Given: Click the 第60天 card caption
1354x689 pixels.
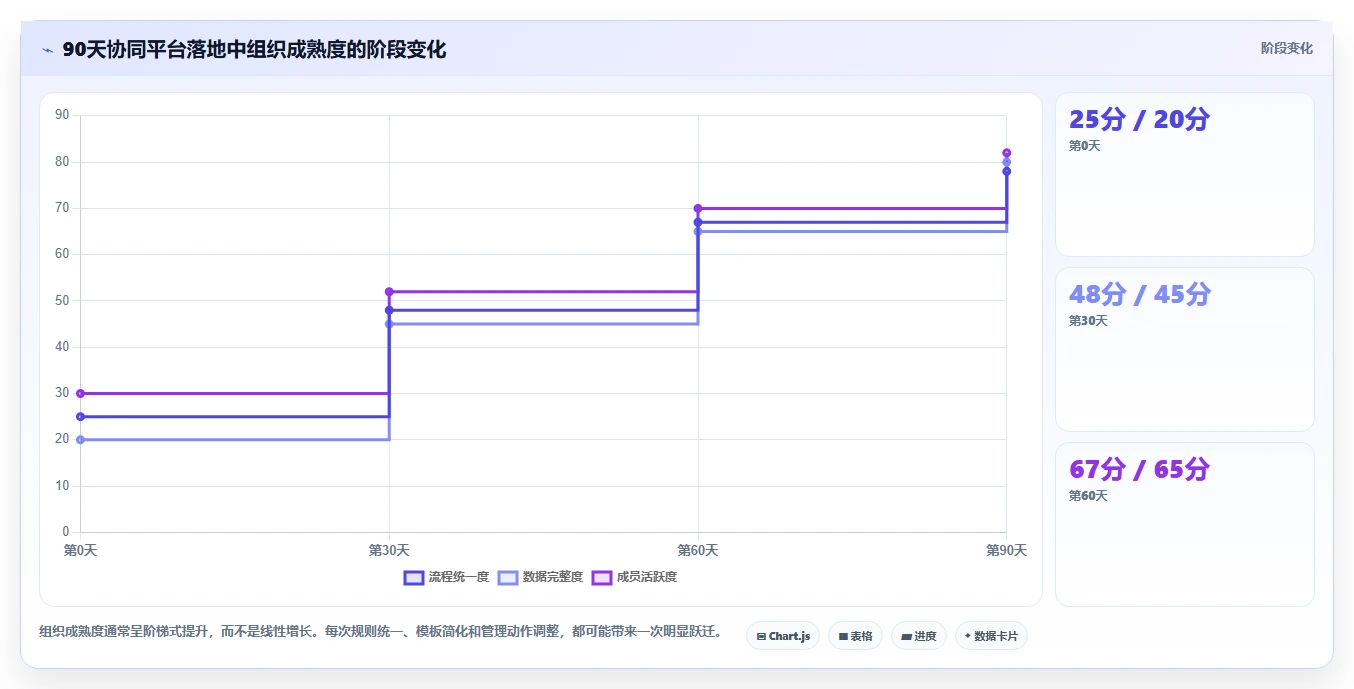Looking at the screenshot, I should pos(1088,496).
